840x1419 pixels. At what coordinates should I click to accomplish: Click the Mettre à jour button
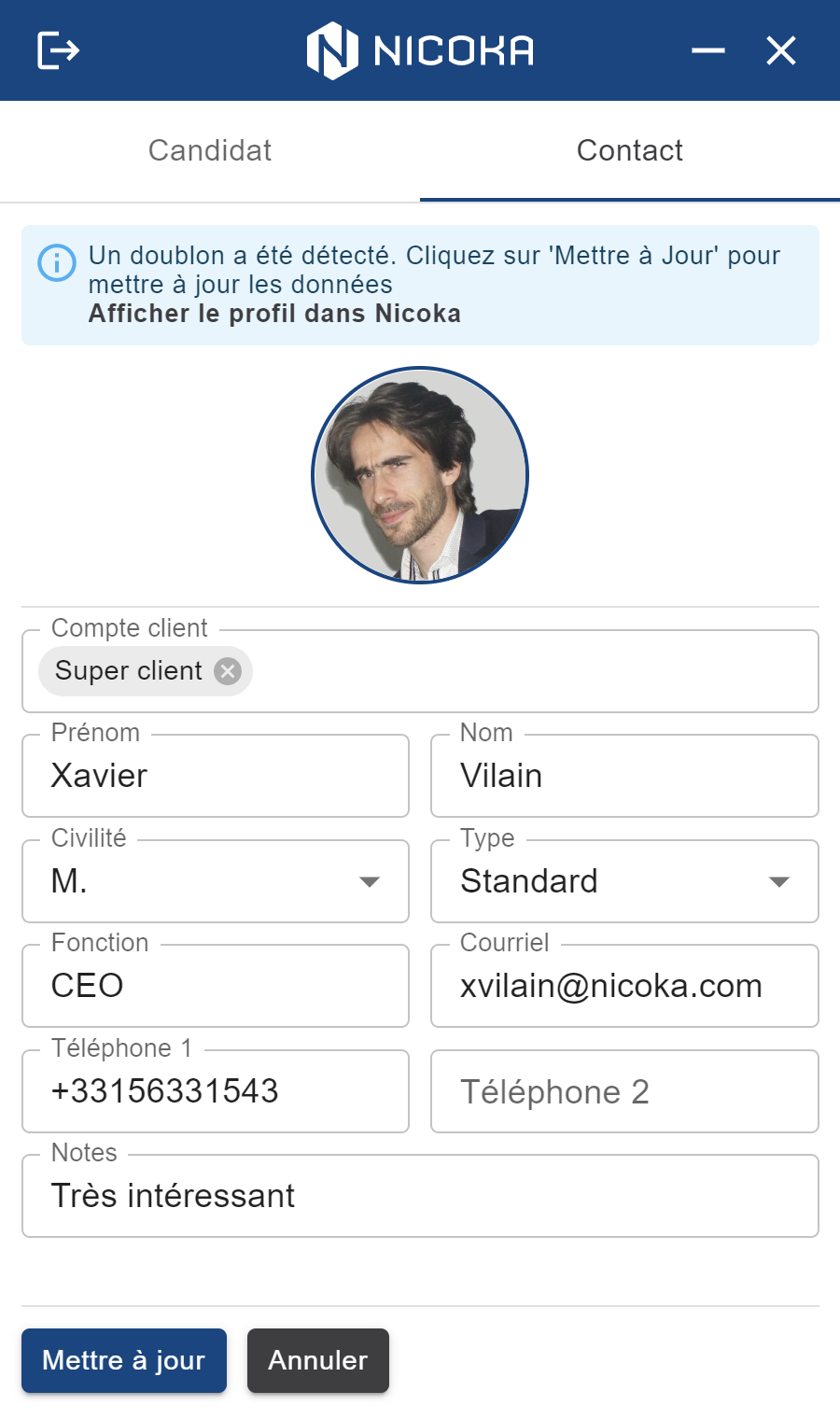[x=124, y=1360]
